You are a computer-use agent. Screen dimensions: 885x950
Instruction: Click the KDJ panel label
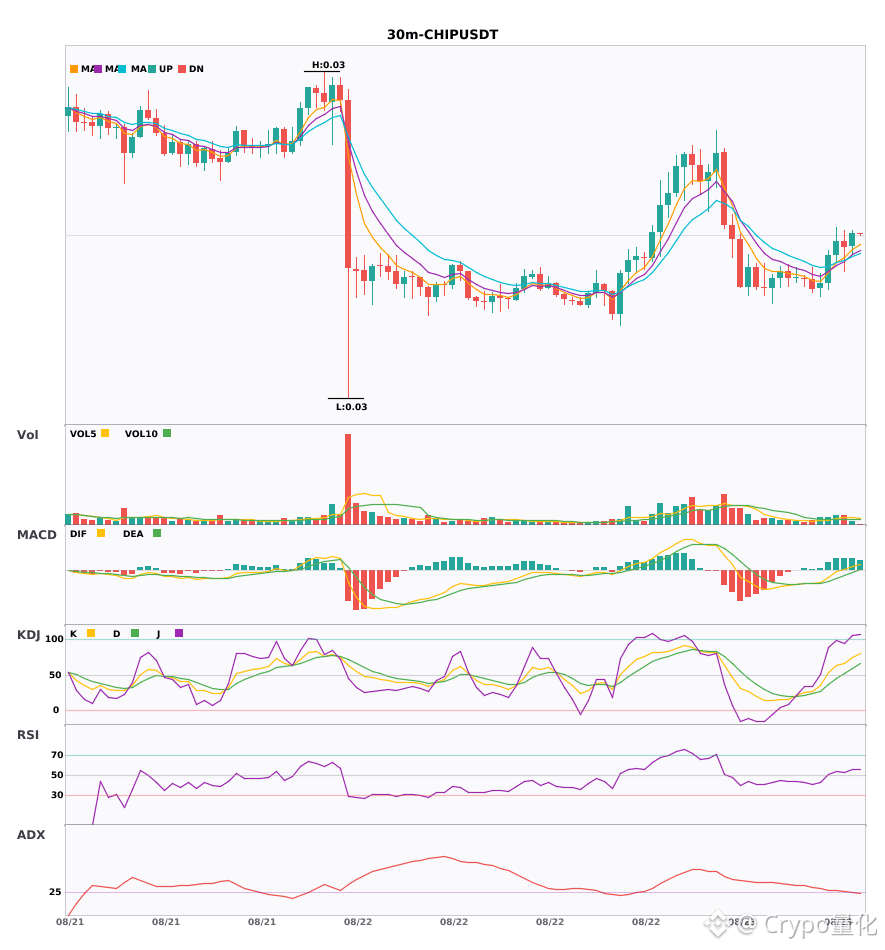(28, 634)
